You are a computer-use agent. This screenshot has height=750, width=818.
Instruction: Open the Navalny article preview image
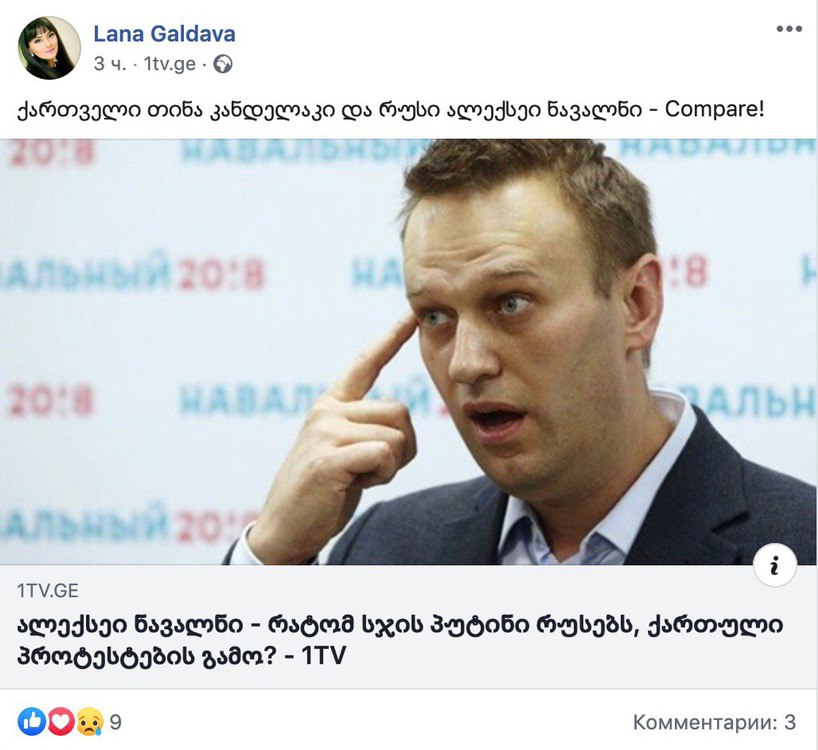point(408,352)
